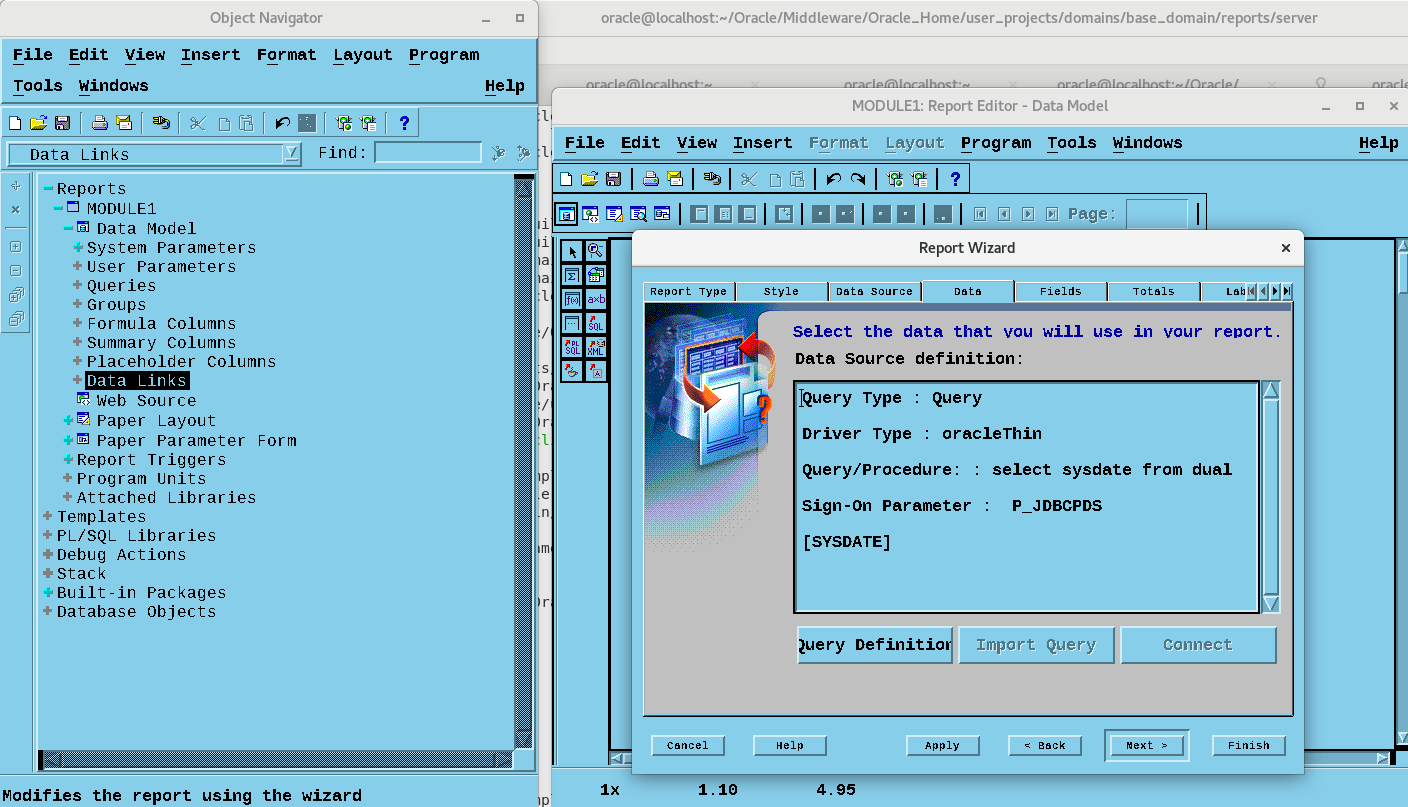Image resolution: width=1408 pixels, height=807 pixels.
Task: Open the Data Links navigator dropdown
Action: 291,154
